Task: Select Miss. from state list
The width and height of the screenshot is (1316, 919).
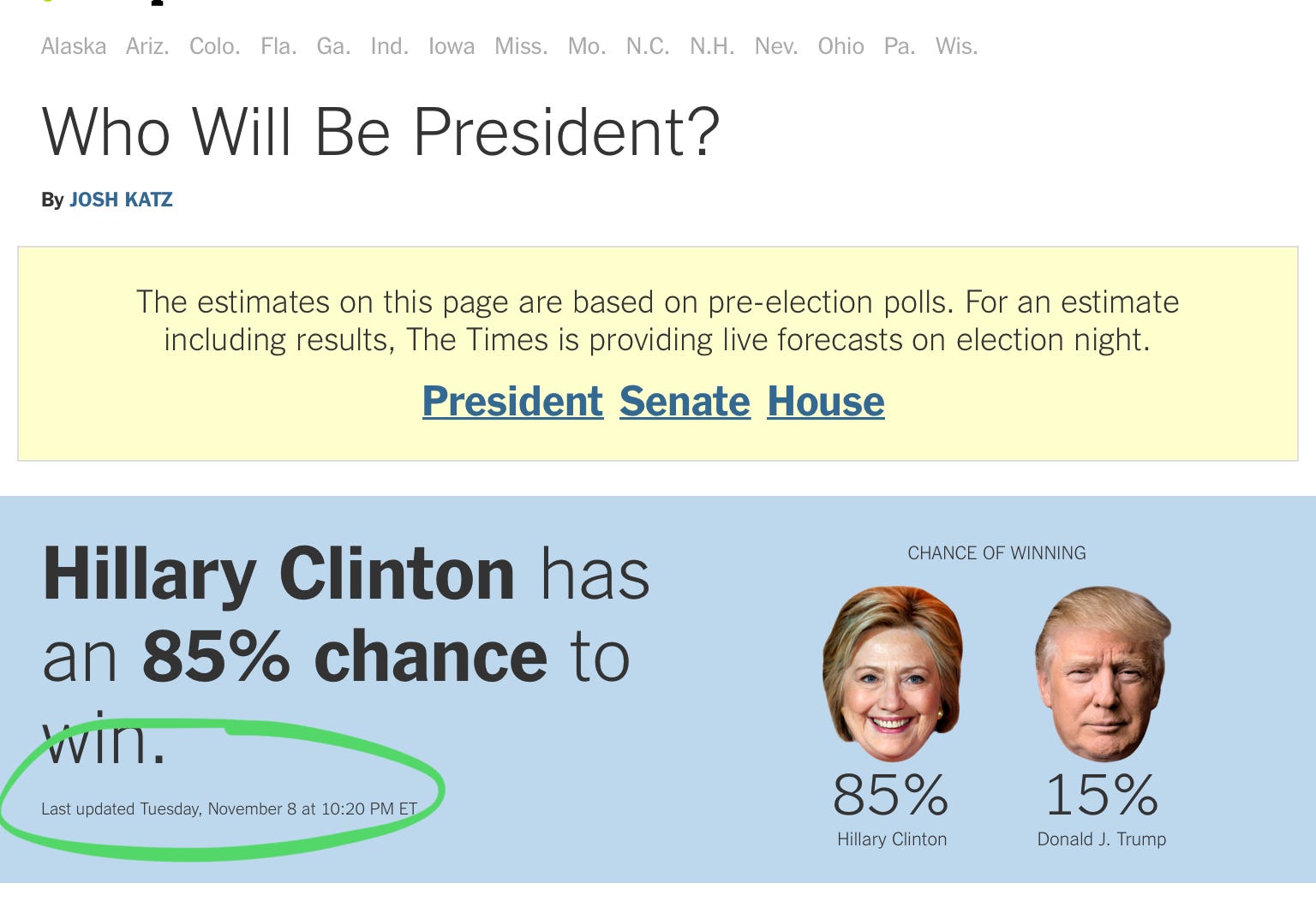Action: [x=521, y=46]
